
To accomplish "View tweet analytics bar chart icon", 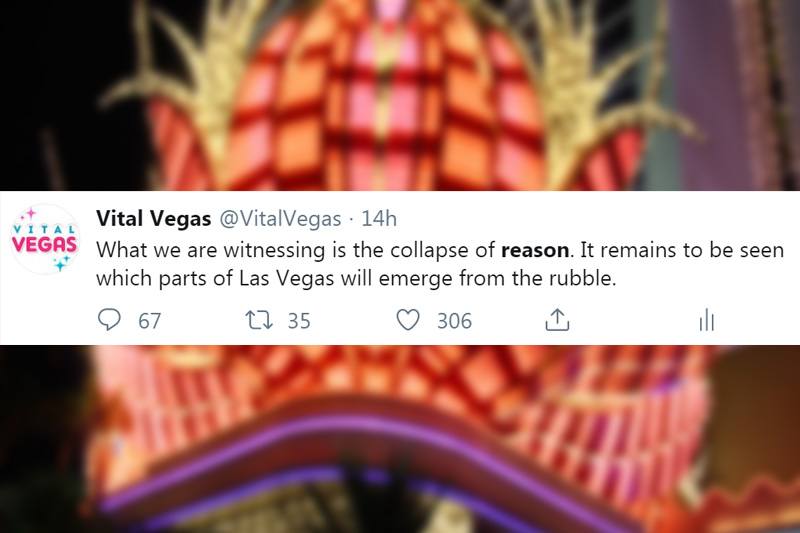I will coord(707,320).
